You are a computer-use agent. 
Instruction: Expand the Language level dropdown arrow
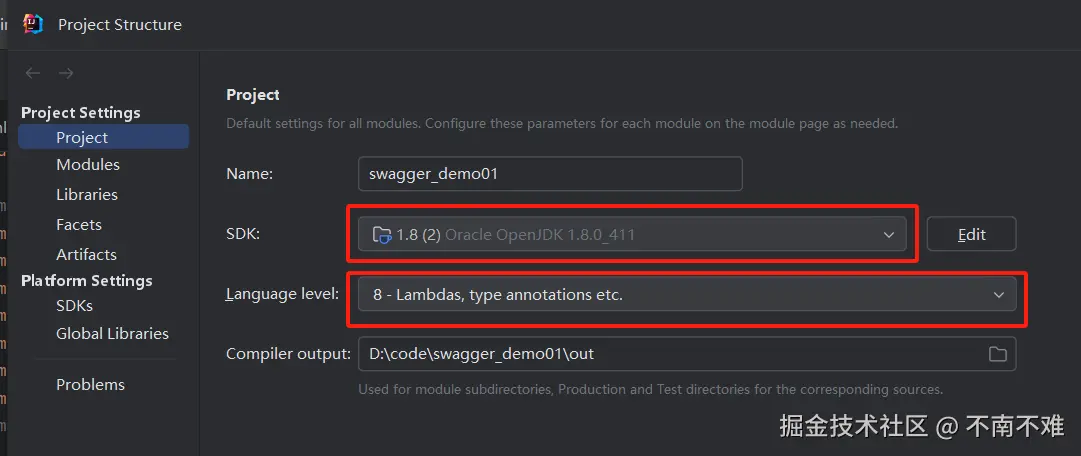coord(998,295)
